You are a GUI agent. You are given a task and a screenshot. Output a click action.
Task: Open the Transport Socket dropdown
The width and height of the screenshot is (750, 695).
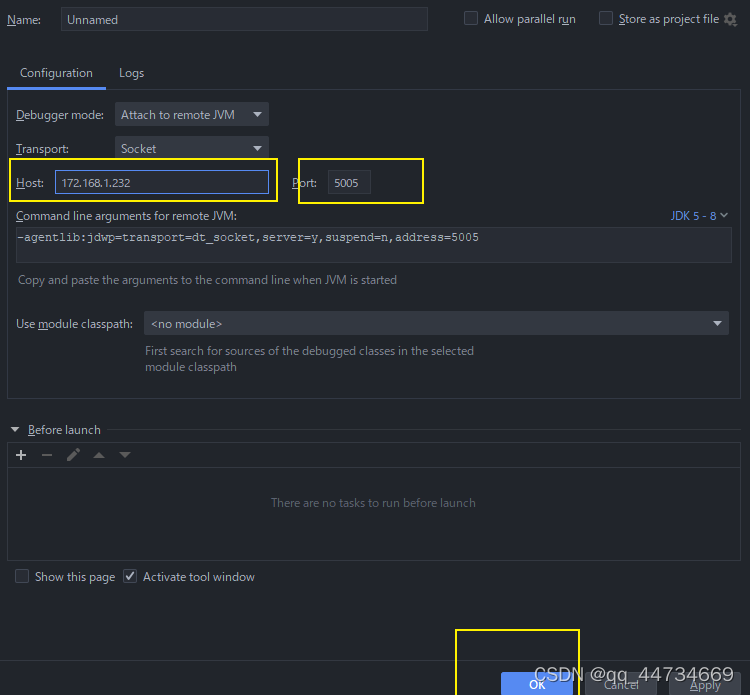191,148
